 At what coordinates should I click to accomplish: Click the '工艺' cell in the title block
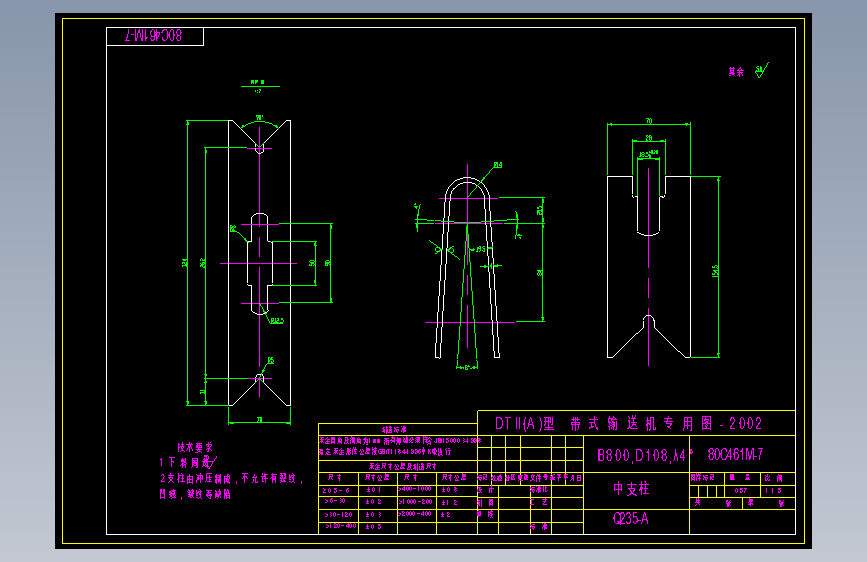point(539,502)
